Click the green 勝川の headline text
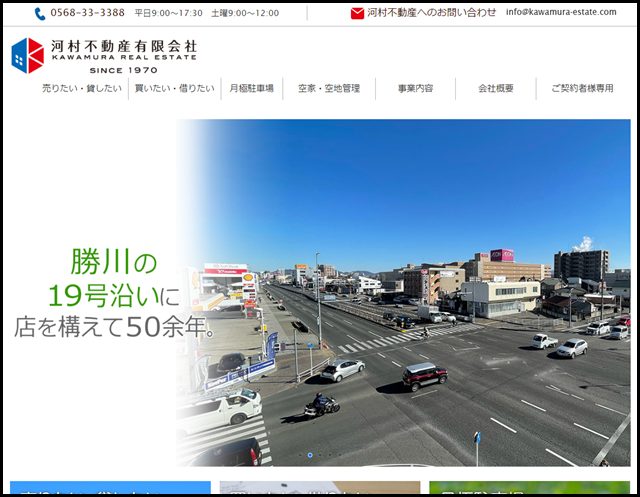The height and width of the screenshot is (497, 640). (x=114, y=262)
